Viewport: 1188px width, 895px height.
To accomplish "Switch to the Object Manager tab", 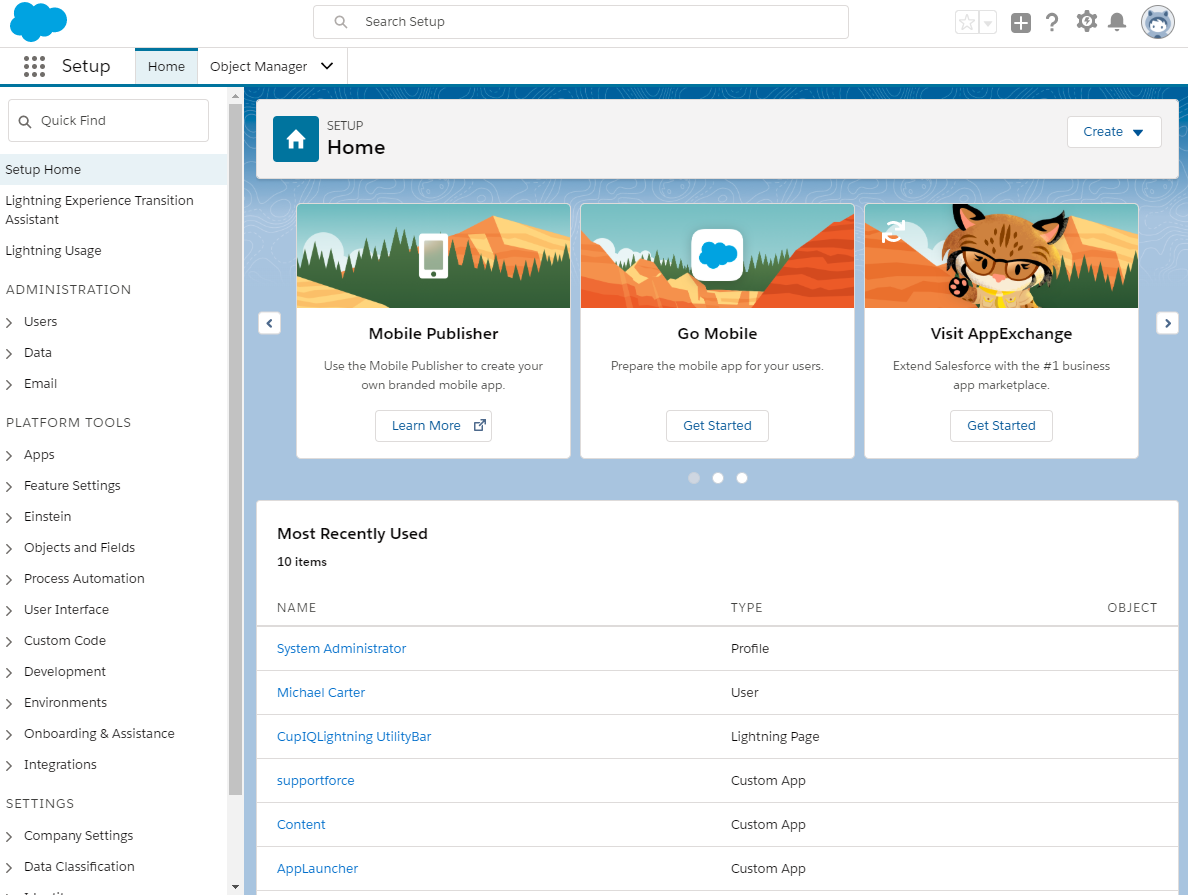I will click(258, 67).
